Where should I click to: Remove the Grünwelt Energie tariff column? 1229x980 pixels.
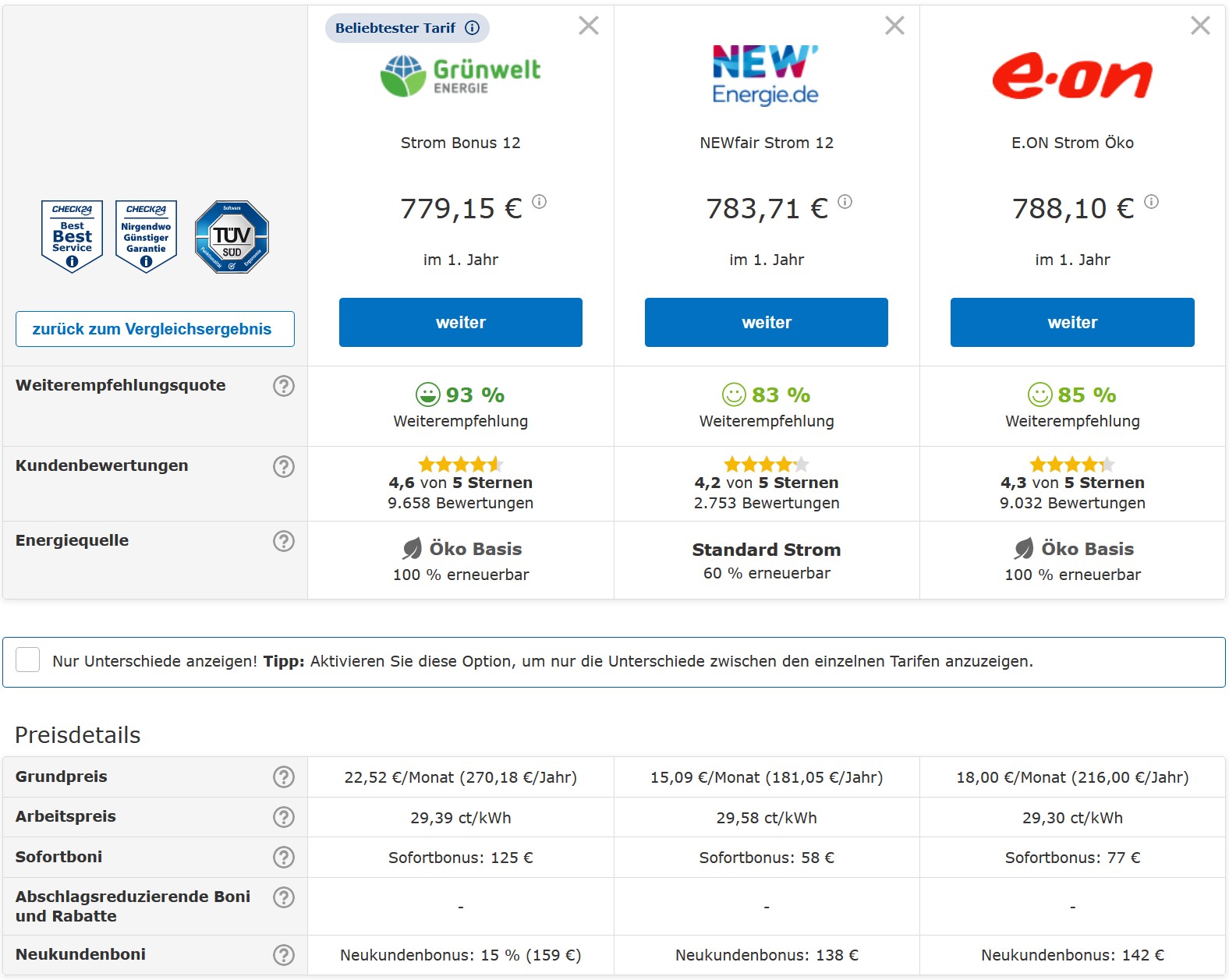click(589, 26)
